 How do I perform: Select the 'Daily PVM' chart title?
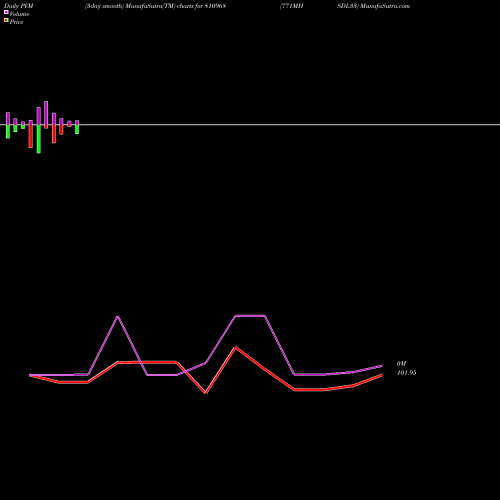[x=19, y=6]
